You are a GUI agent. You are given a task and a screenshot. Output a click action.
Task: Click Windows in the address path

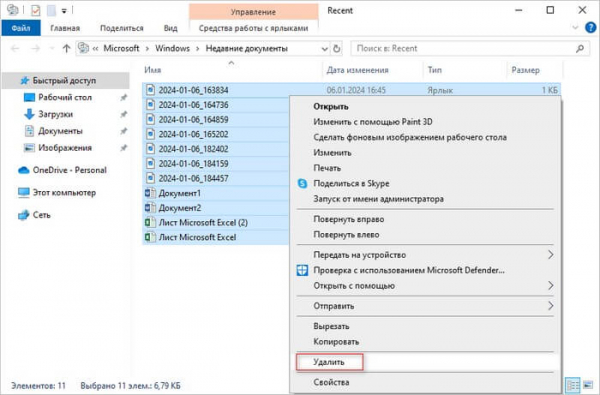tap(172, 49)
